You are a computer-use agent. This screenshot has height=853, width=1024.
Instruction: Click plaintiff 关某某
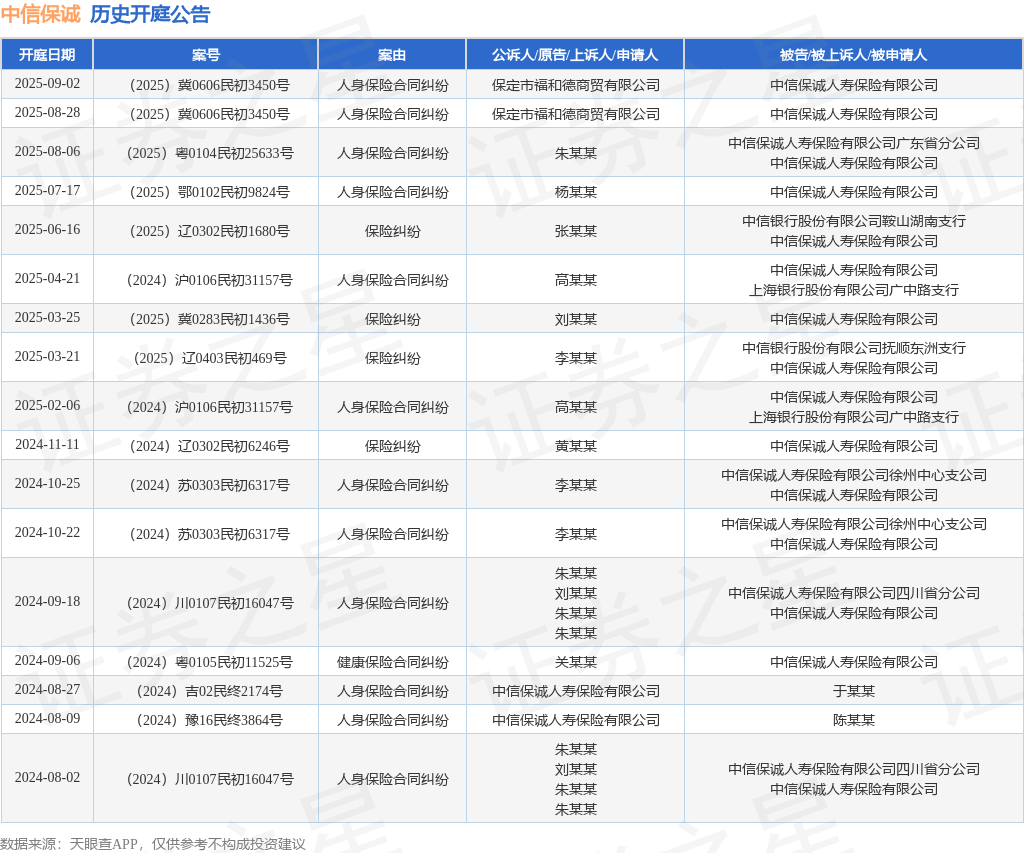tap(575, 662)
